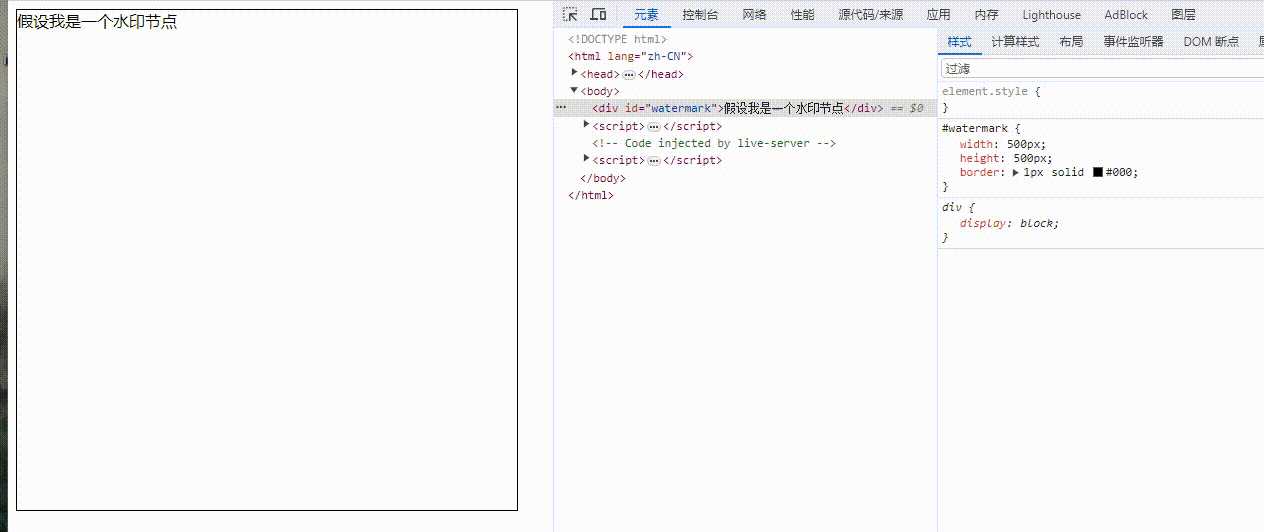This screenshot has width=1264, height=532.
Task: Click the div user agent selector
Action: (x=951, y=208)
